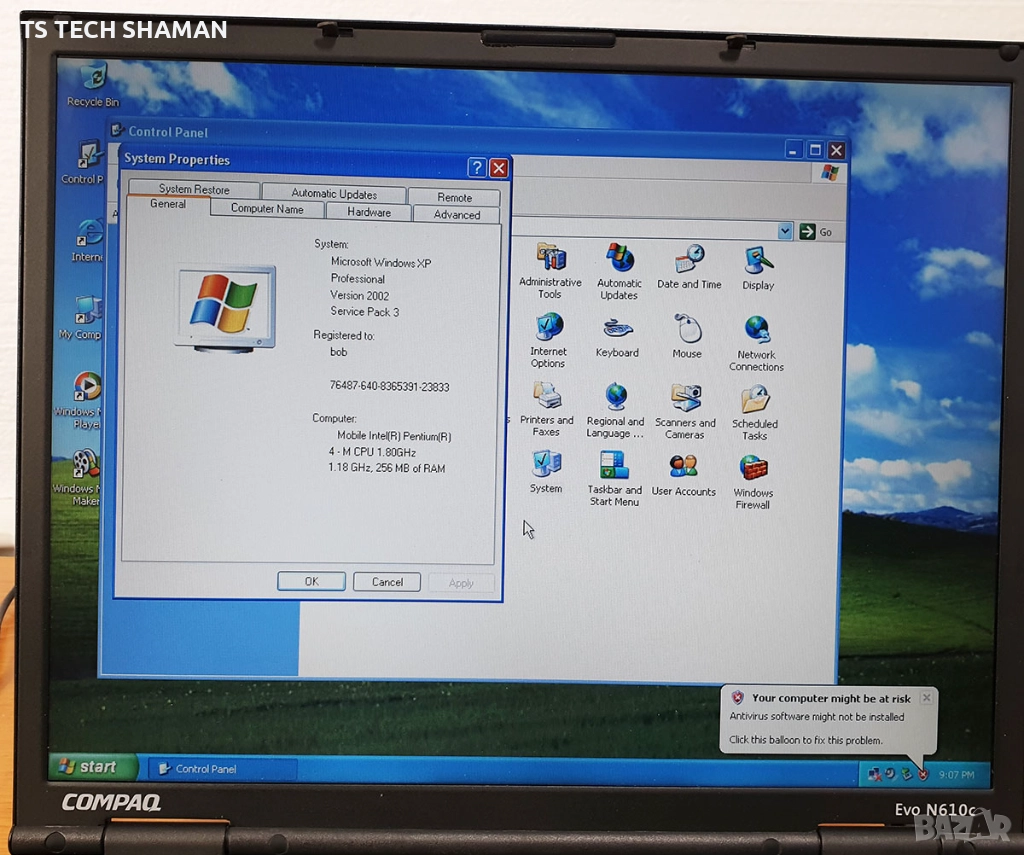Click Cancel in System Properties
The height and width of the screenshot is (855, 1024).
click(387, 582)
